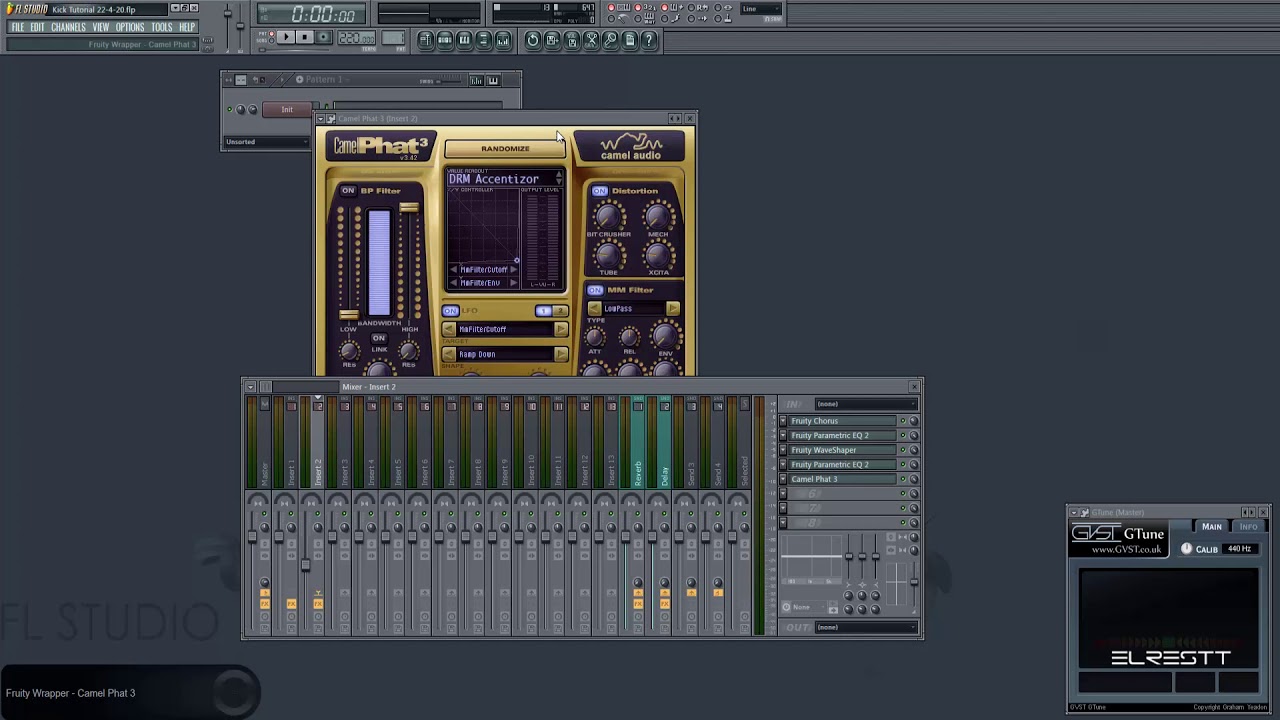1280x720 pixels.
Task: Stop playback with the transport Stop button
Action: tap(305, 38)
